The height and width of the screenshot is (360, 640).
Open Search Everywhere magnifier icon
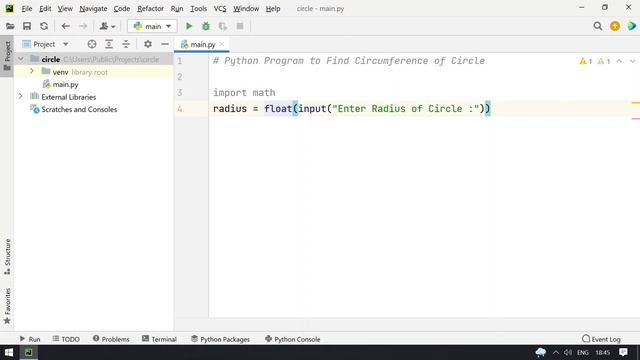click(x=598, y=26)
